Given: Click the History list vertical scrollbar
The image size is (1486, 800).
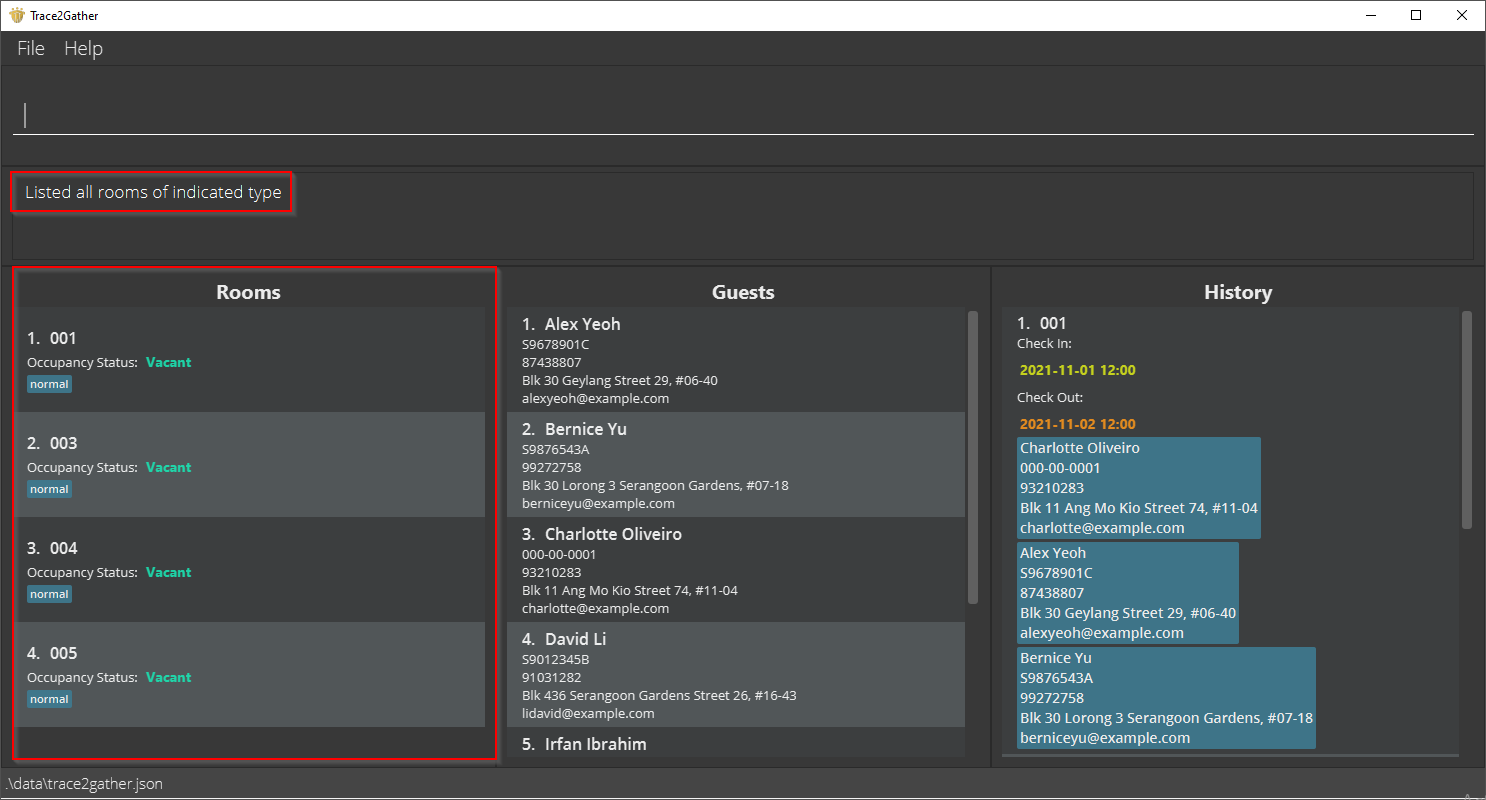Looking at the screenshot, I should coord(1467,420).
